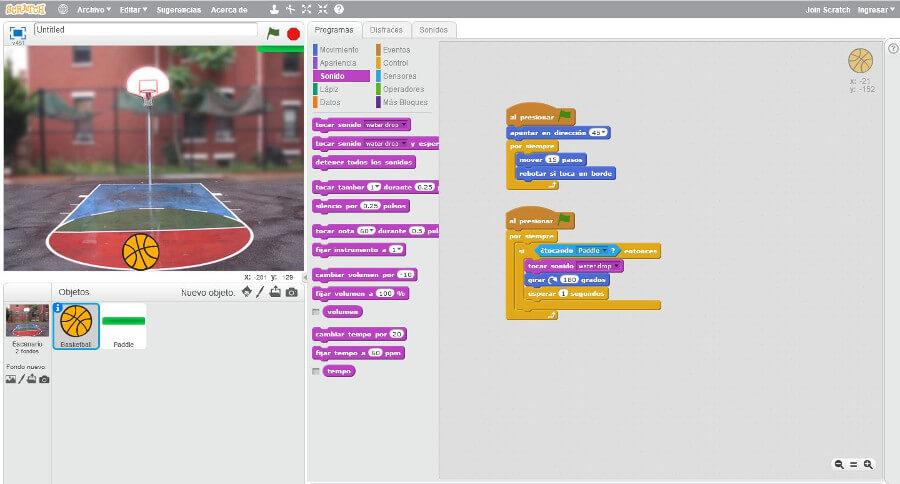Screen dimensions: 900x484
Task: Open the language globe menu
Action: pyautogui.click(x=63, y=9)
